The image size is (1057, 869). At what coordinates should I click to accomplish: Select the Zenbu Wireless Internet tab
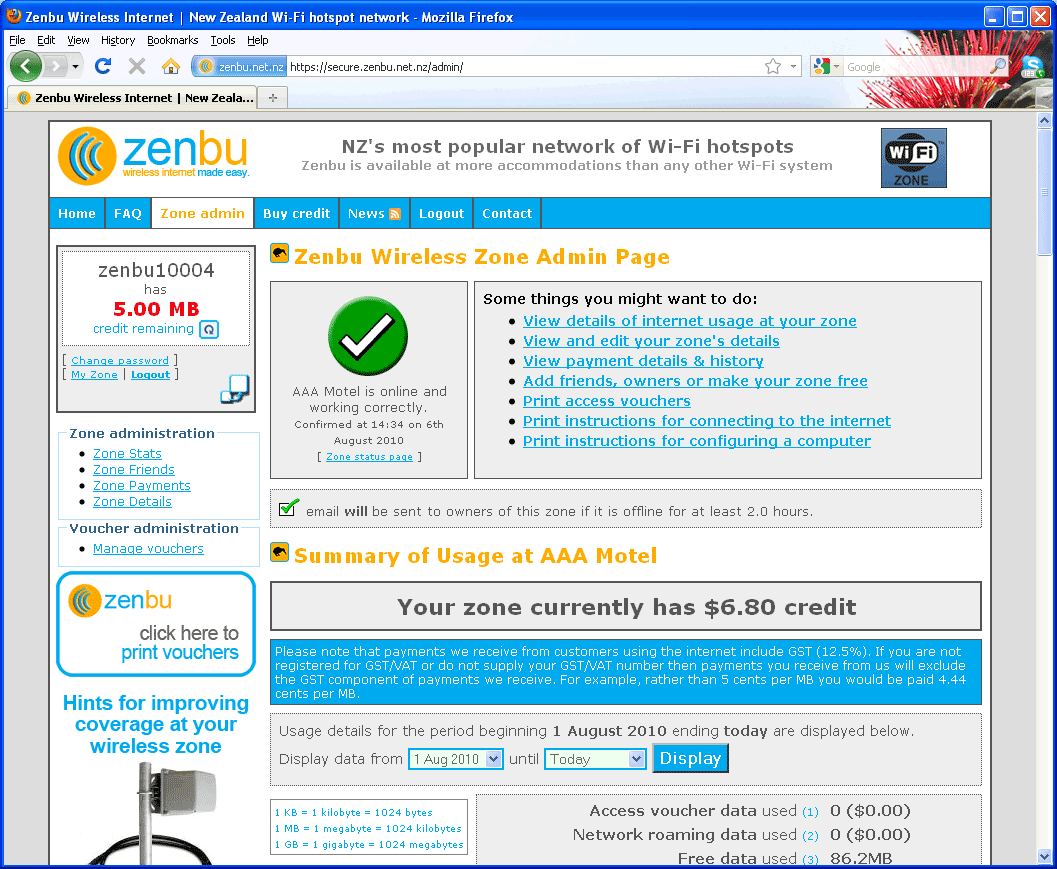[x=133, y=98]
